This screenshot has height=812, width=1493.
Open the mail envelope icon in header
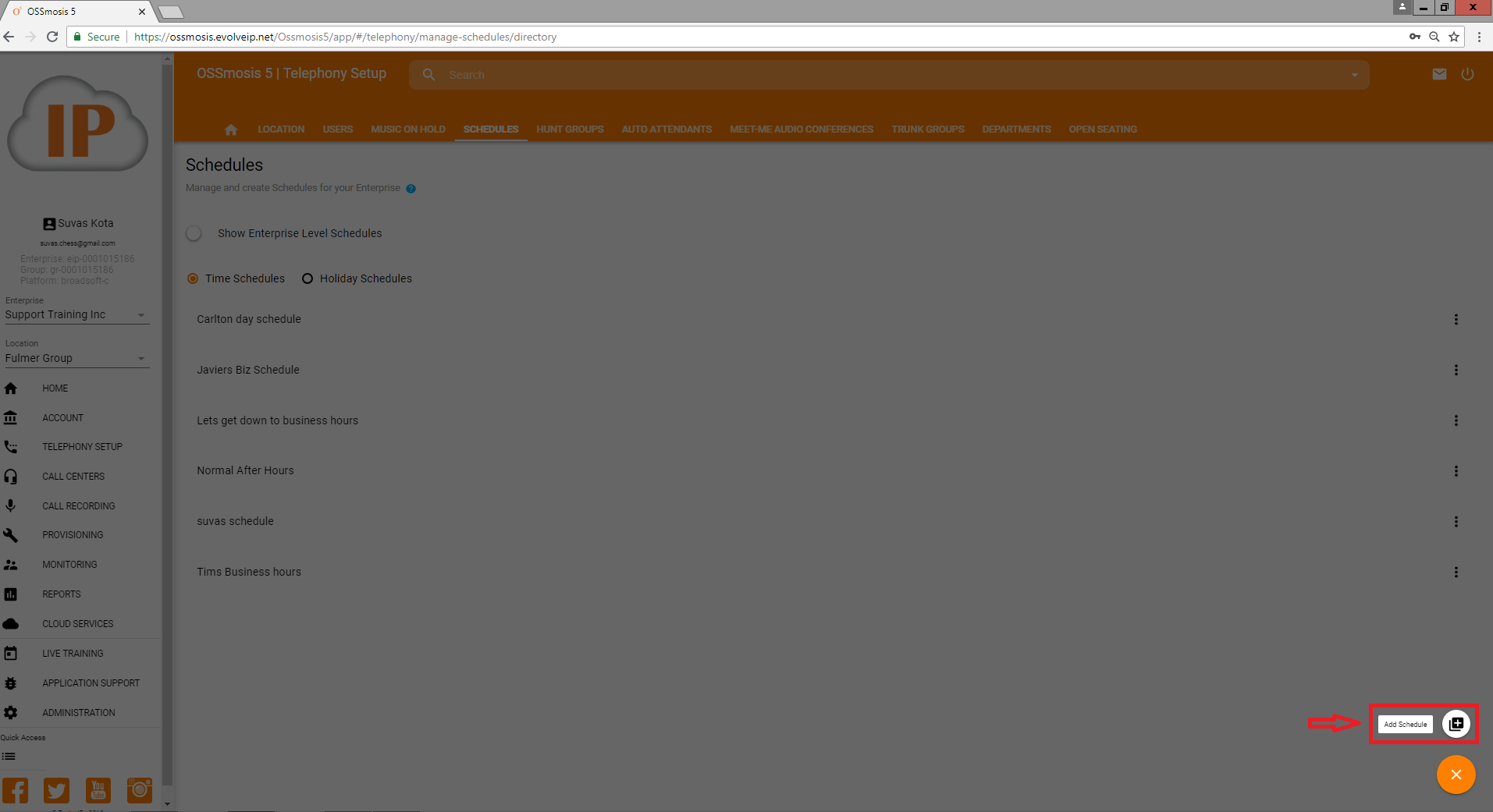1439,74
